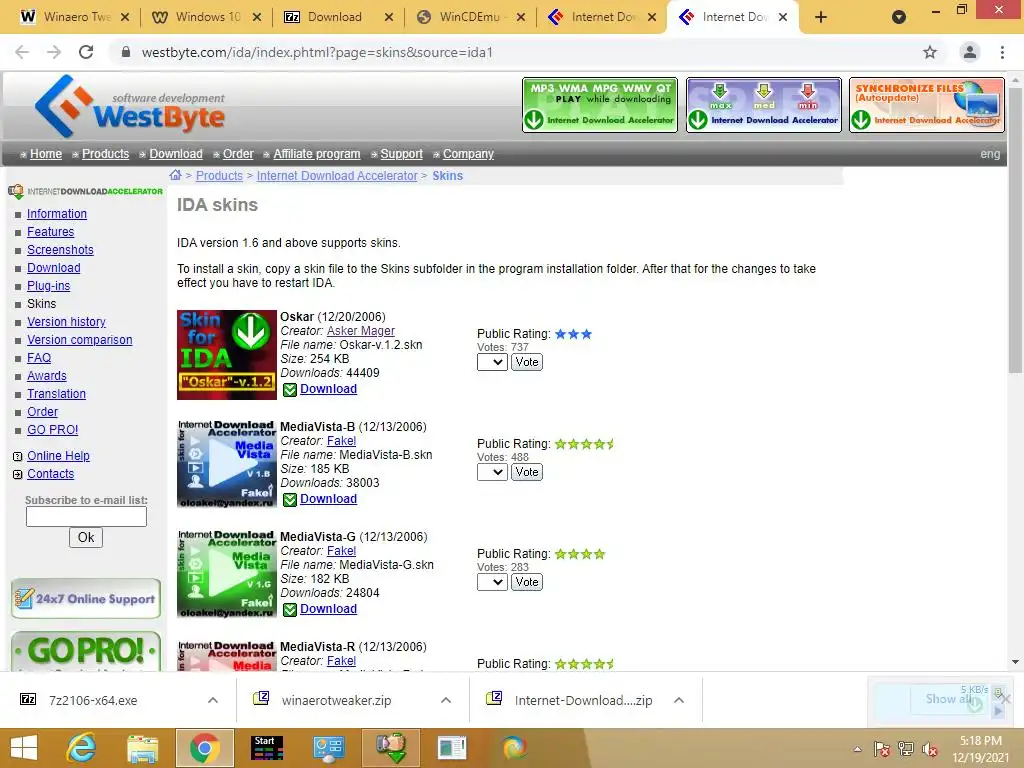Screen dimensions: 1024x768
Task: Open Online Help sidebar link
Action: click(x=58, y=456)
